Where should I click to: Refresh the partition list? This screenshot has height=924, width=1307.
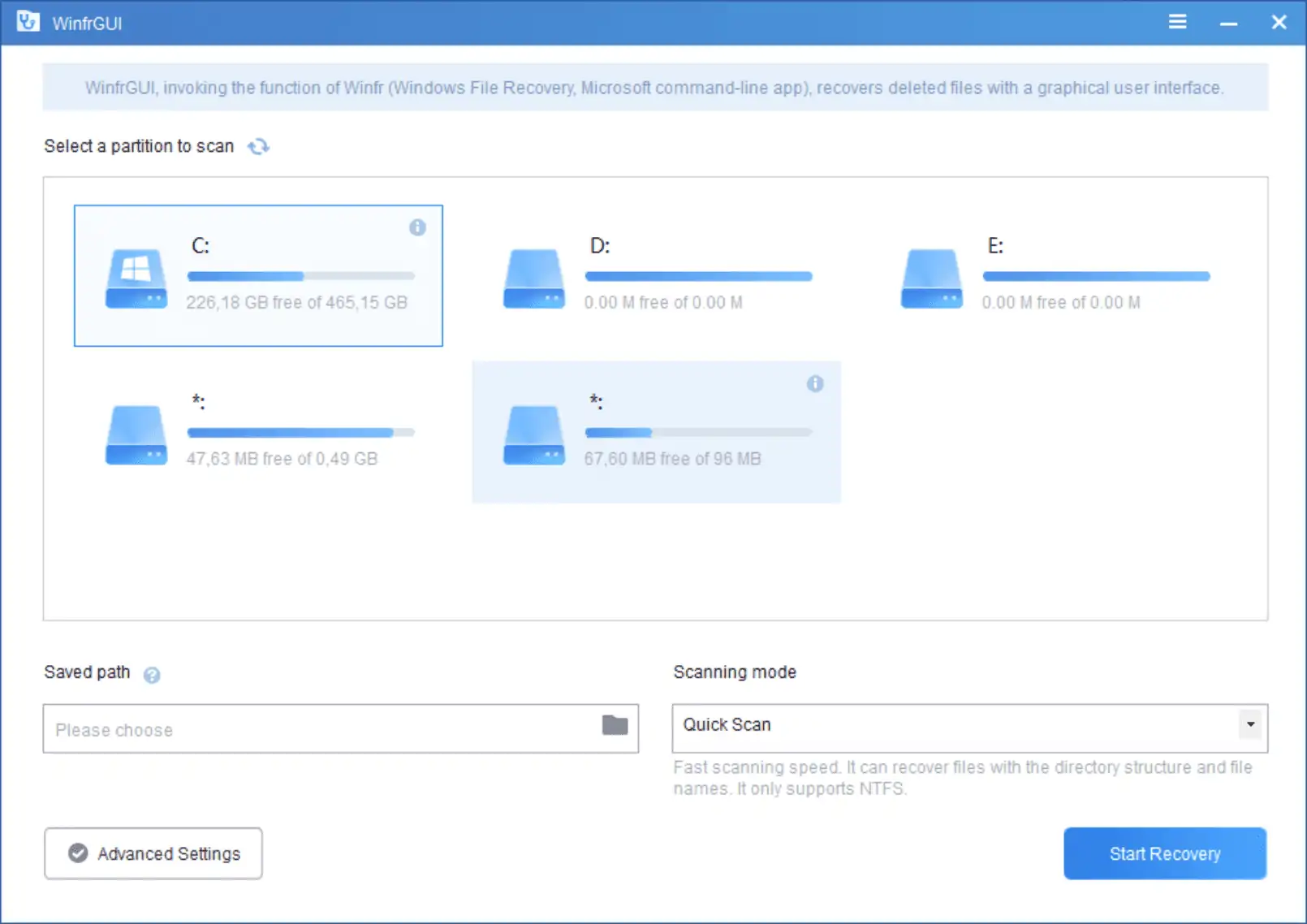[x=258, y=146]
